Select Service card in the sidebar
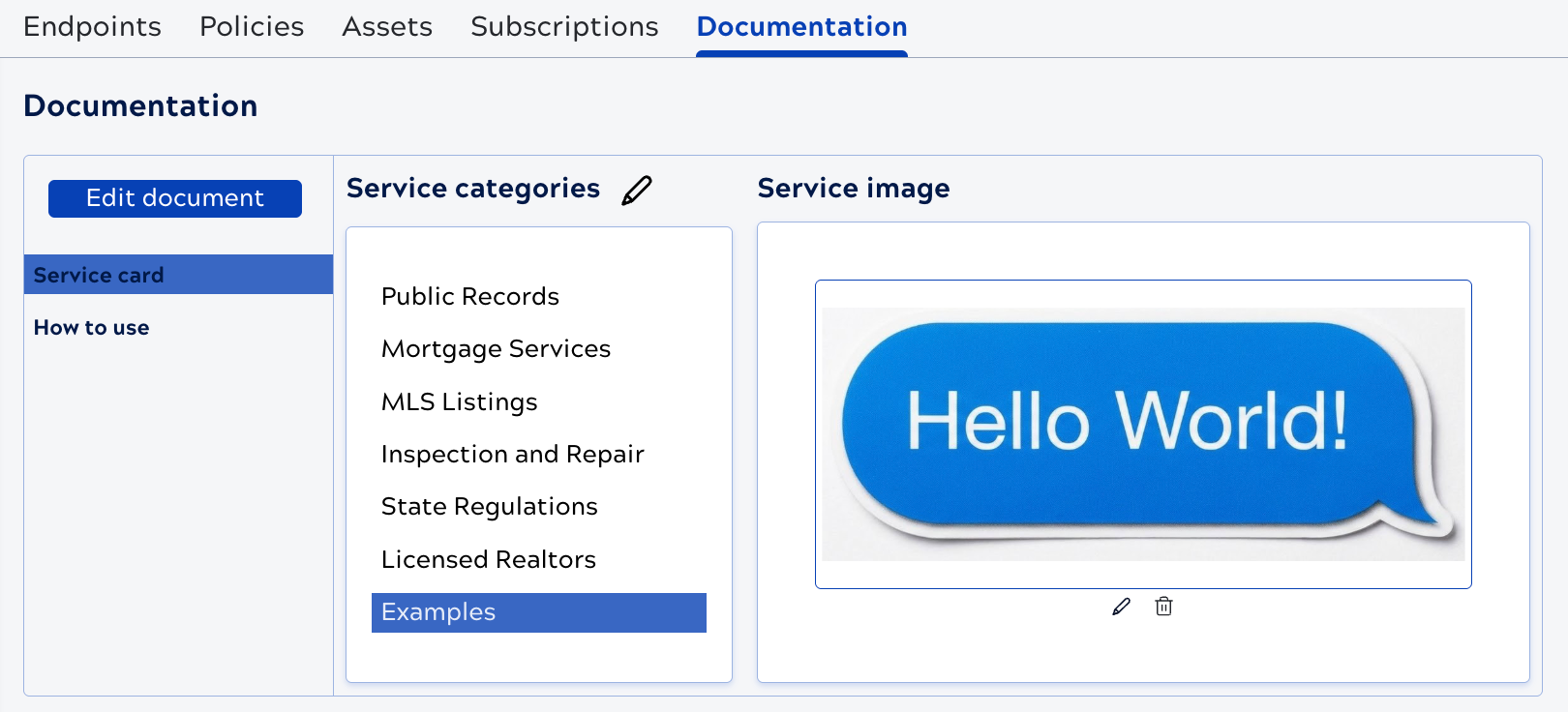This screenshot has height=712, width=1568. [x=179, y=275]
